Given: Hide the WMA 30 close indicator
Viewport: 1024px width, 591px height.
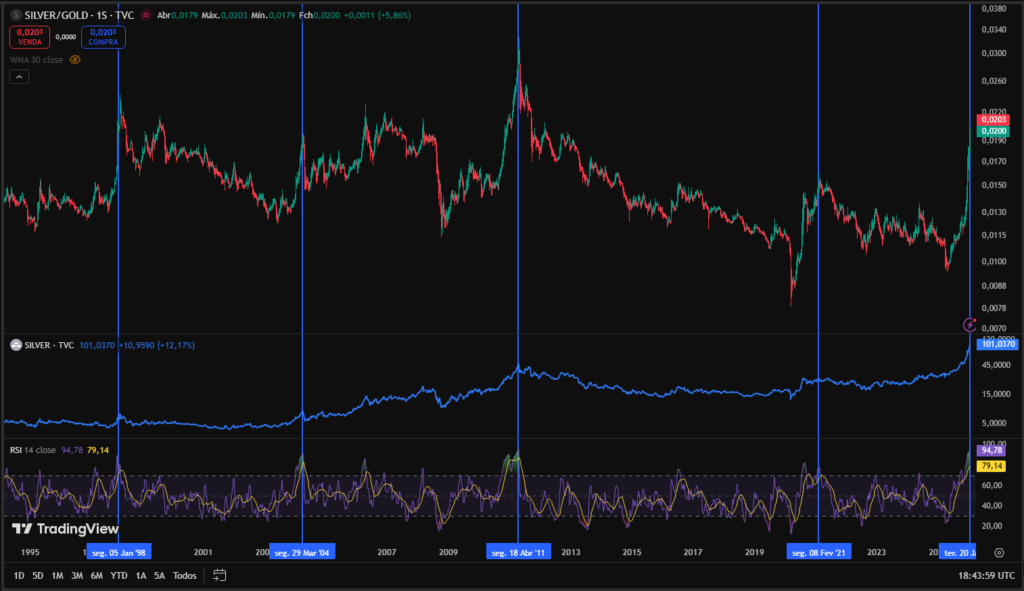Looking at the screenshot, I should 77,59.
